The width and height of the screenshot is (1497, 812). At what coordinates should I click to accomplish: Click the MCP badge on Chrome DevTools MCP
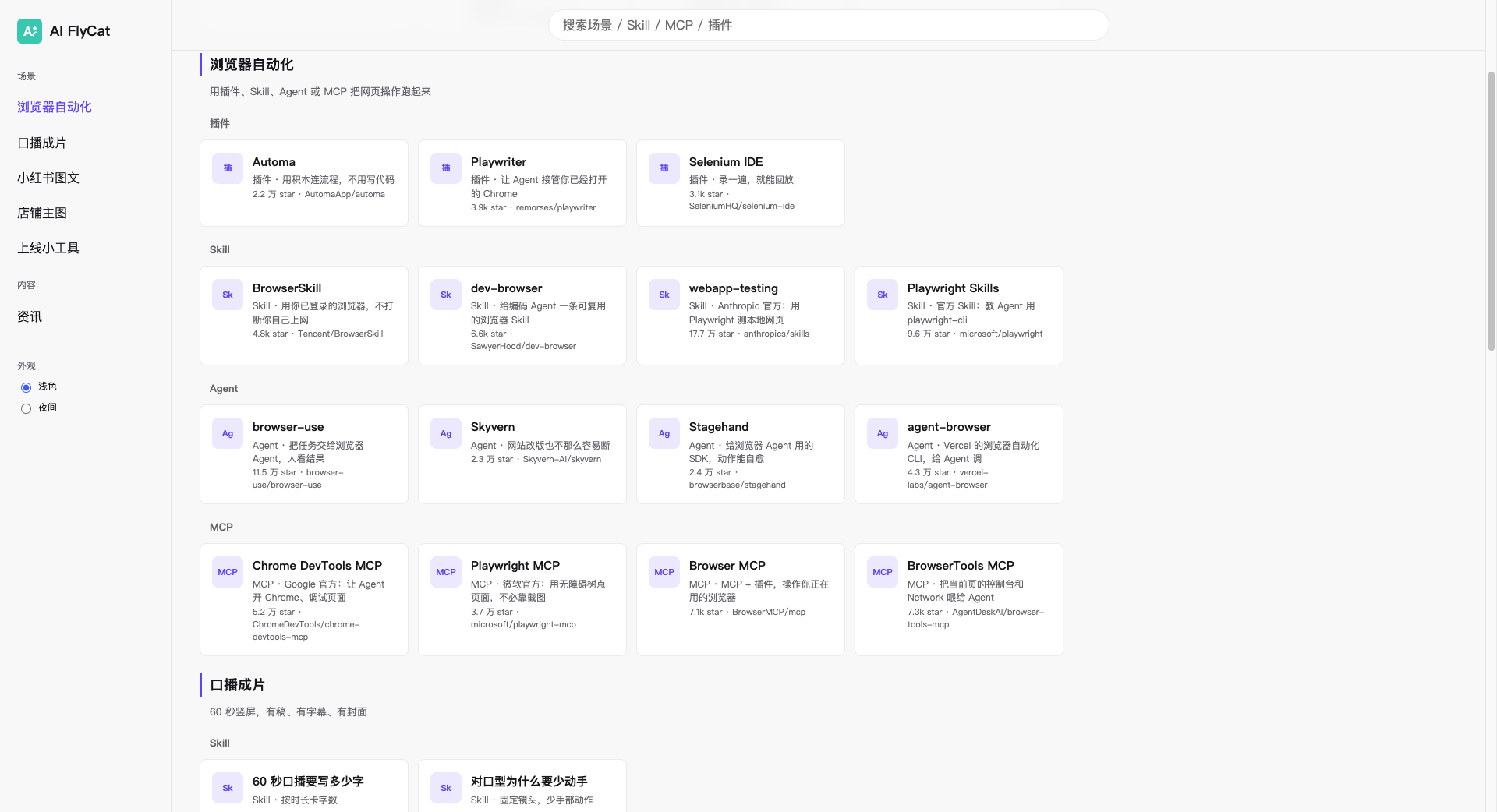[228, 572]
